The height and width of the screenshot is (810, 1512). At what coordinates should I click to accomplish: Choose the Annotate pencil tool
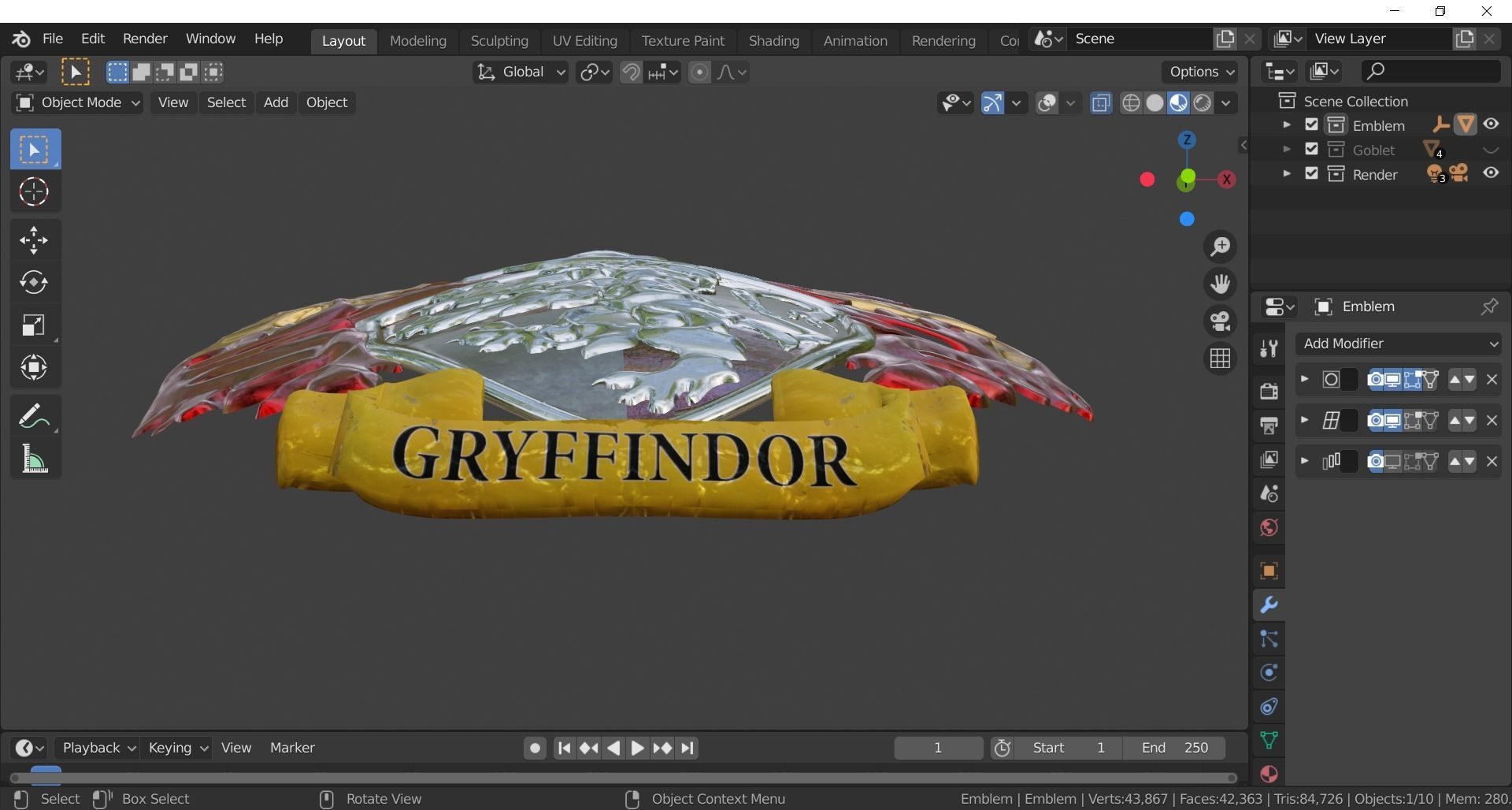pos(34,416)
